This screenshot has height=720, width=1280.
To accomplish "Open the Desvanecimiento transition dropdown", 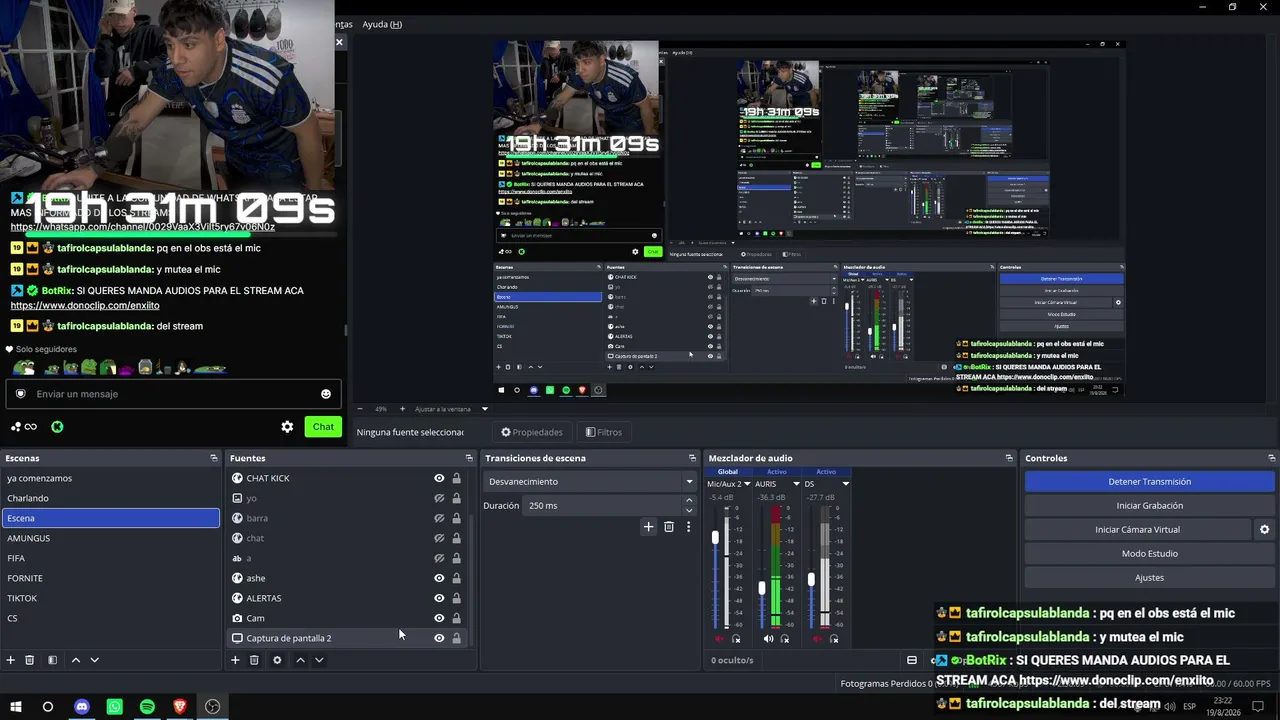I will coord(590,482).
